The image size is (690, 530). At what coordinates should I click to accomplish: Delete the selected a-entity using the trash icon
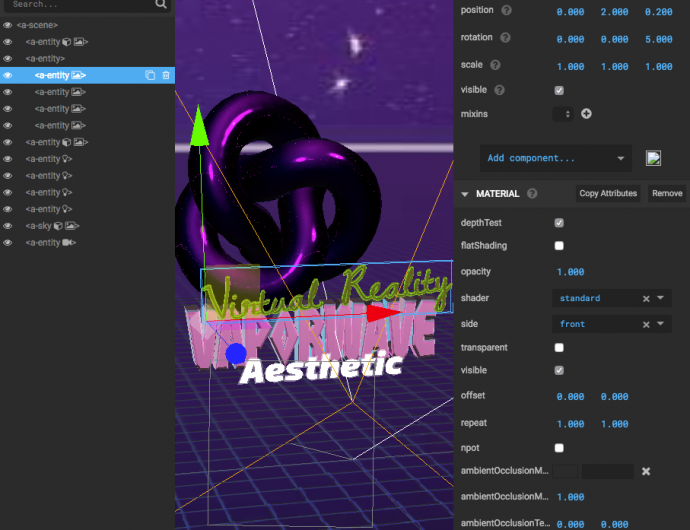tap(166, 75)
